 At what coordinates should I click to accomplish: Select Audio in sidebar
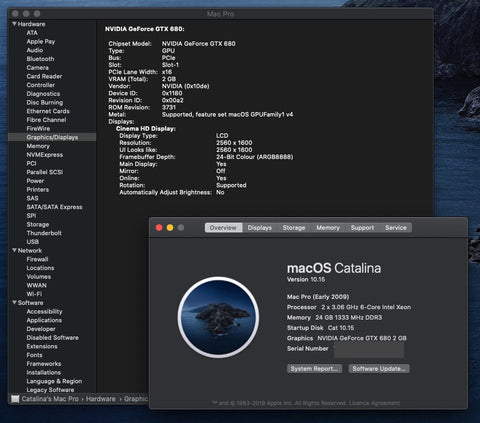pos(35,50)
